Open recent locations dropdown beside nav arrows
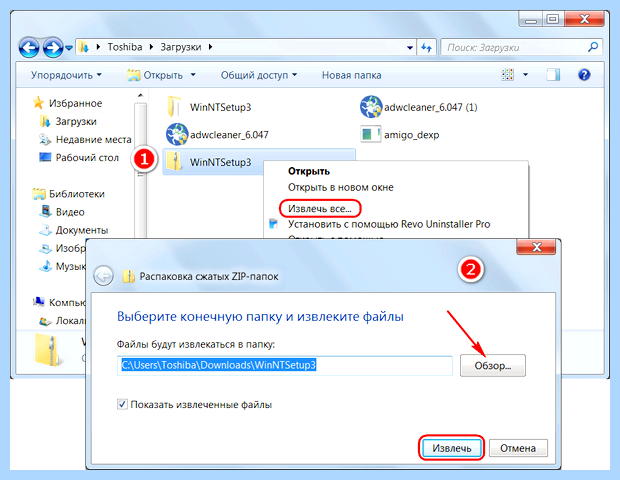 pos(69,48)
